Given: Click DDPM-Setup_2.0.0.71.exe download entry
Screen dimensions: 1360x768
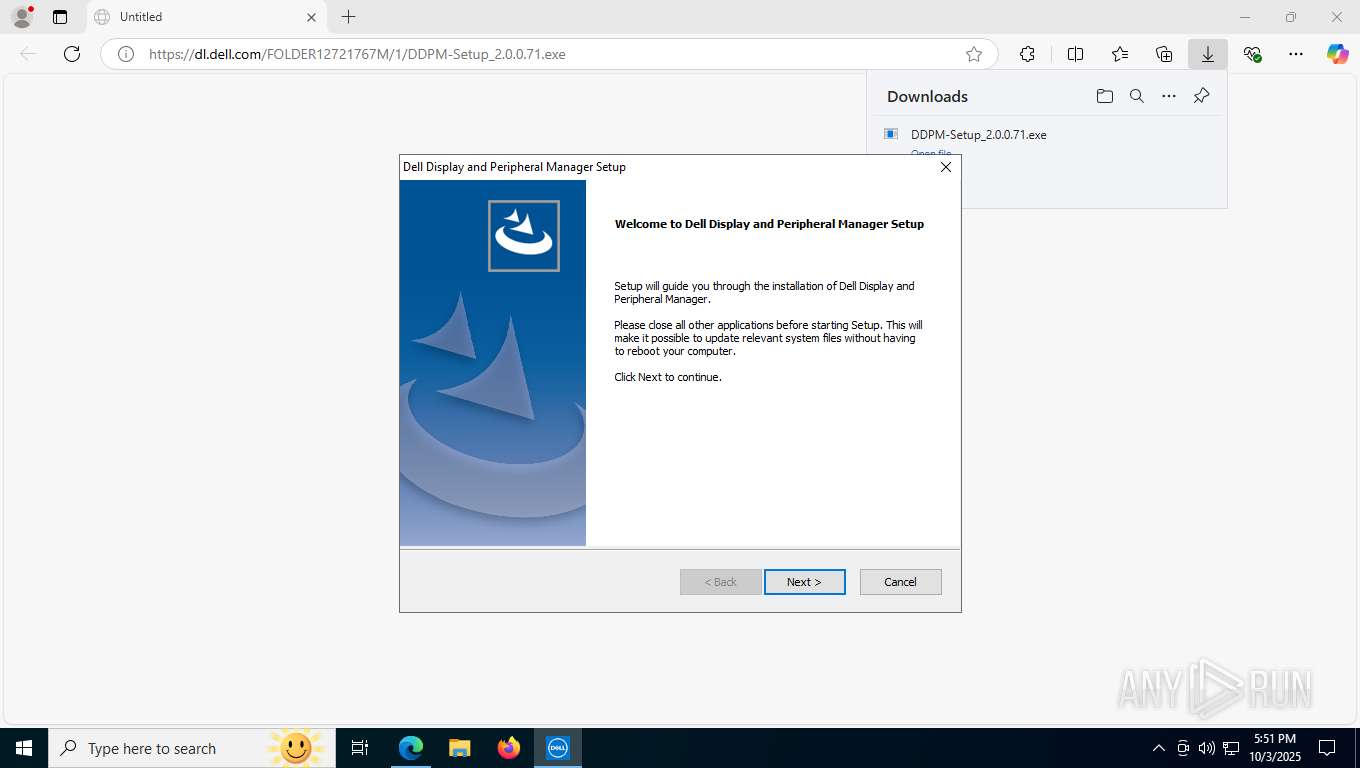Looking at the screenshot, I should point(978,134).
